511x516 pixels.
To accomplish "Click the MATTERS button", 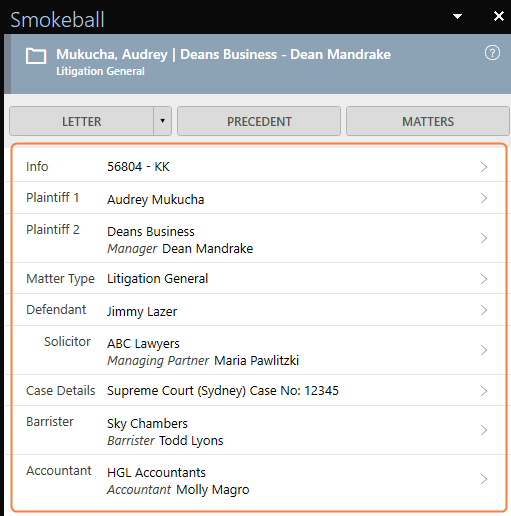I will pyautogui.click(x=428, y=121).
